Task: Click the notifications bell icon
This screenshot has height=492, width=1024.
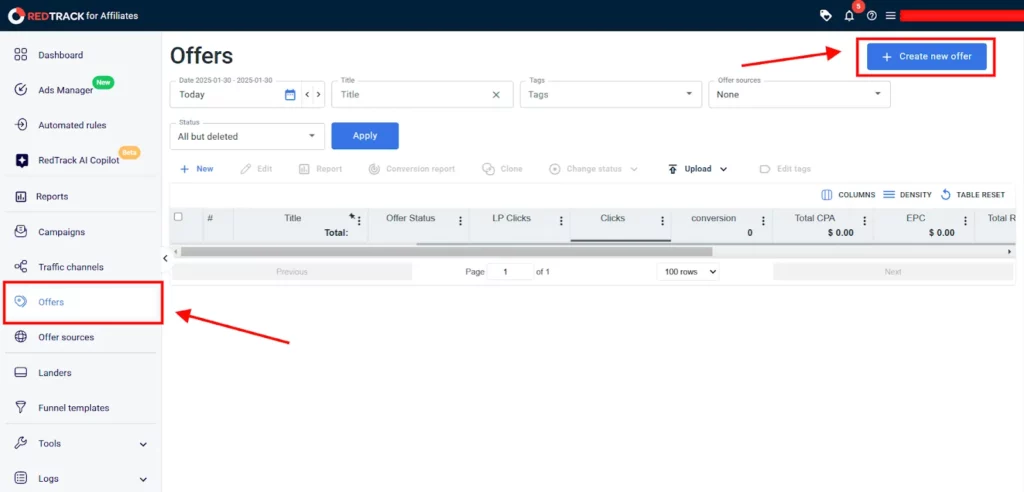Action: coord(849,16)
